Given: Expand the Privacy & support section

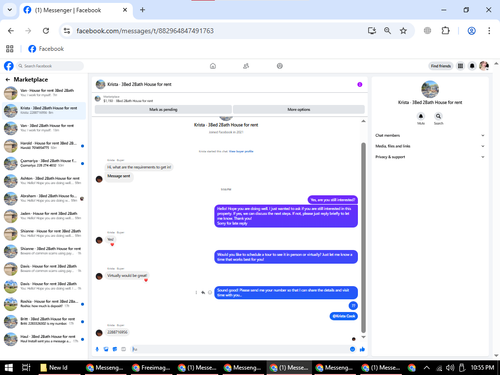Looking at the screenshot, I should [430, 157].
